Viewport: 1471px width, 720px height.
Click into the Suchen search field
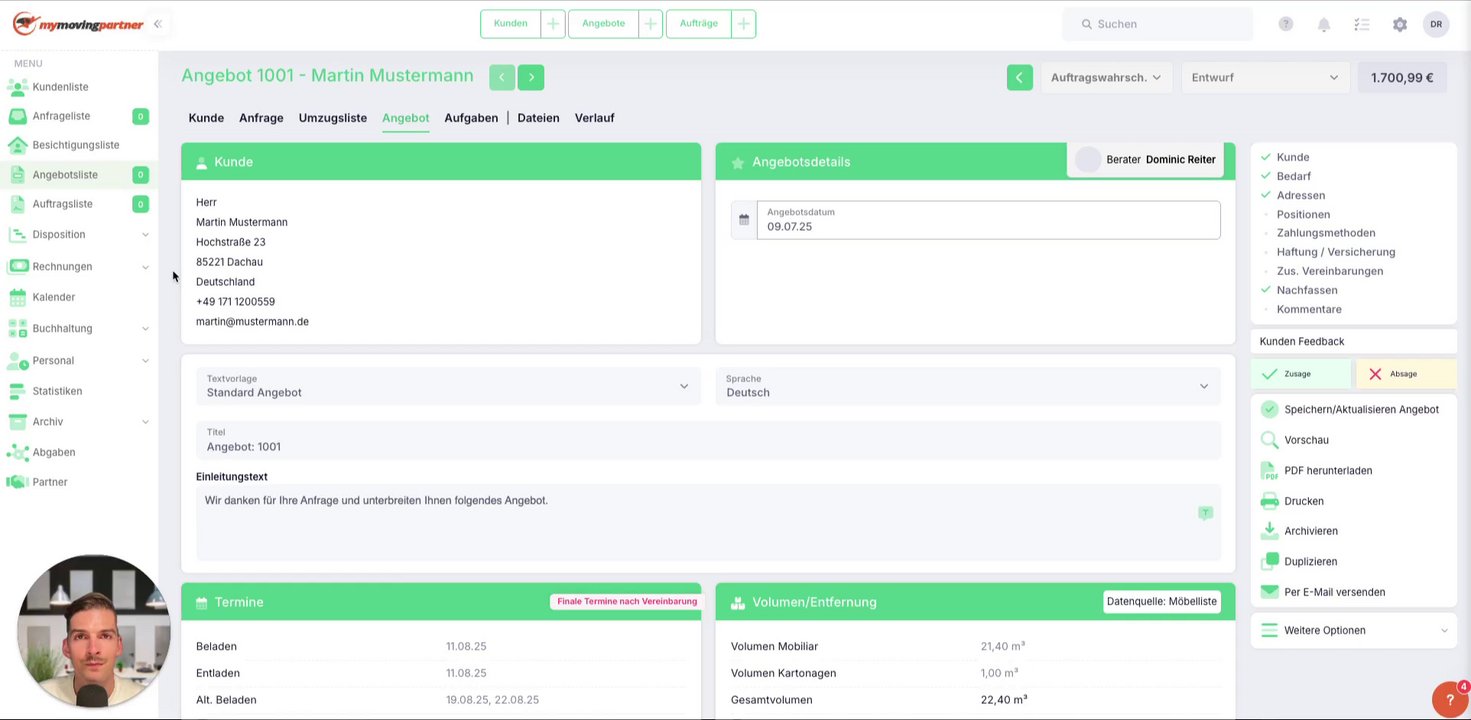coord(1158,24)
